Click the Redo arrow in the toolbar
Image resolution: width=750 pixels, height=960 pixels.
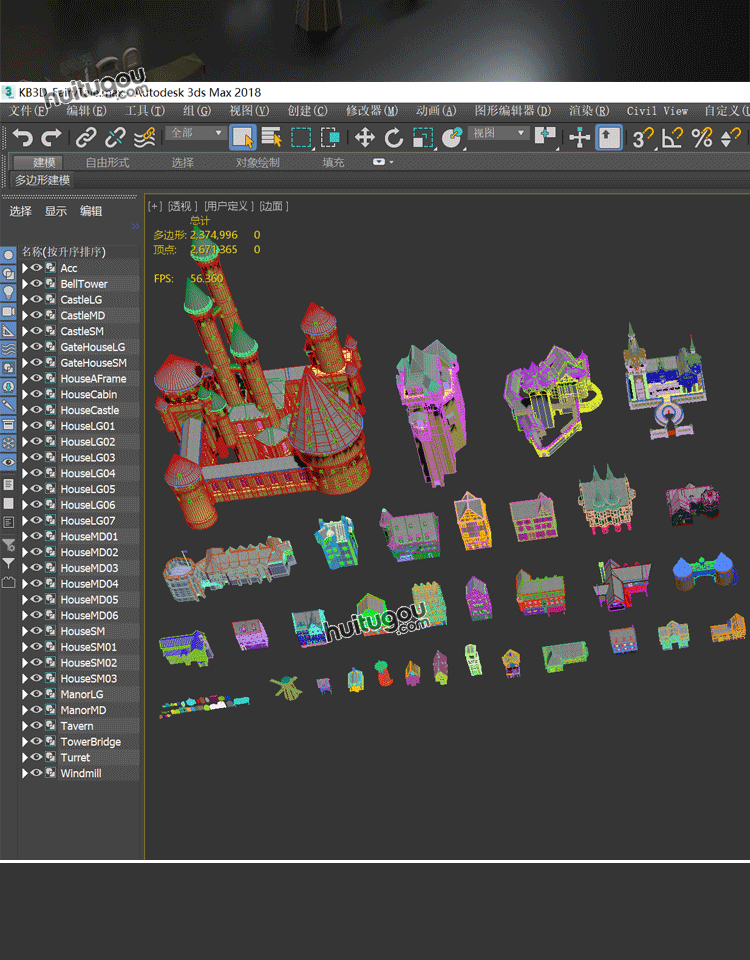coord(52,137)
